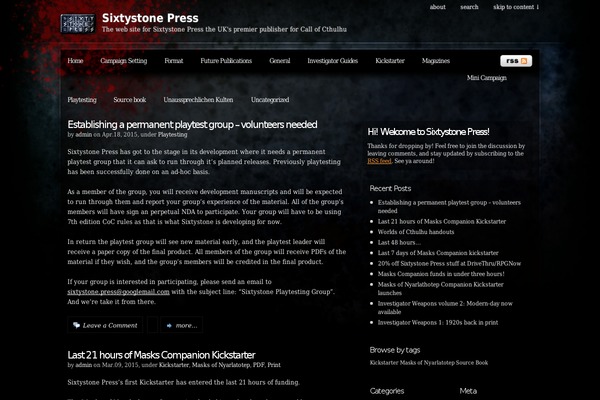600x400 pixels.
Task: Open recent post Investigator Weapons 1: 1920s back in print
Action: (438, 323)
